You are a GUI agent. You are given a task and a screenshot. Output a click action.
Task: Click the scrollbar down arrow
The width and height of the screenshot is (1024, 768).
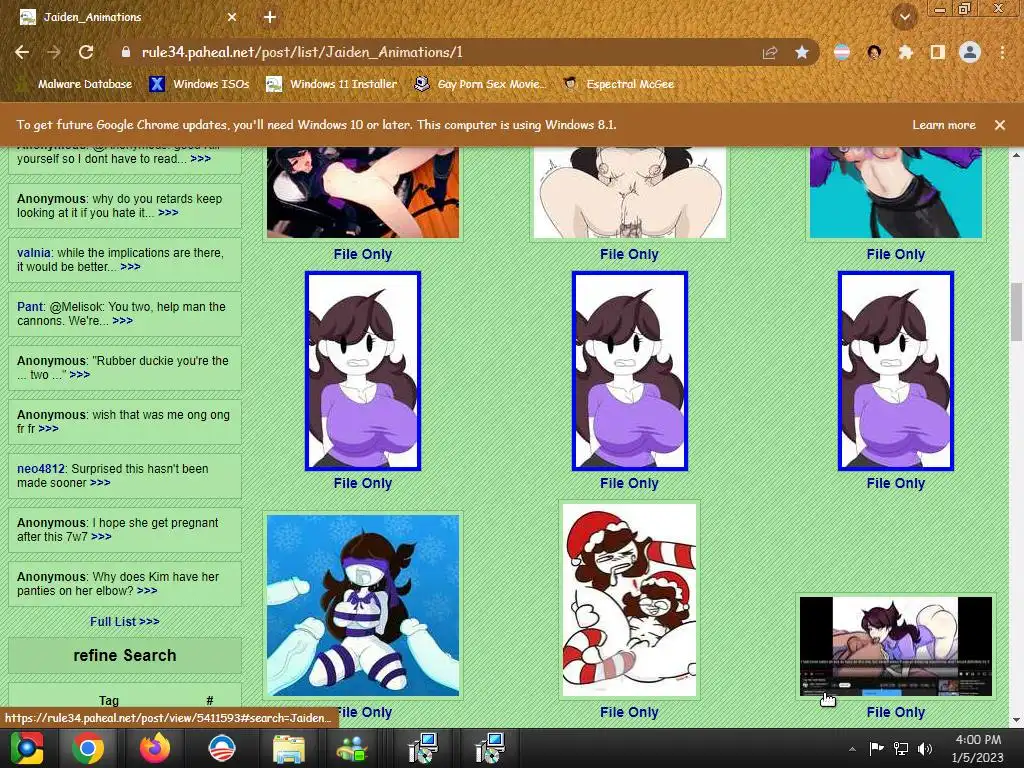coord(1016,720)
